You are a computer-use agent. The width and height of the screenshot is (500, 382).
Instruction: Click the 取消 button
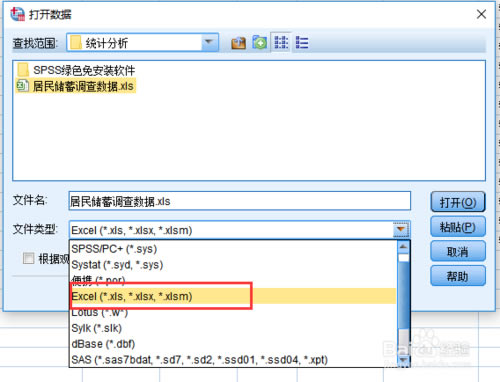click(x=458, y=251)
